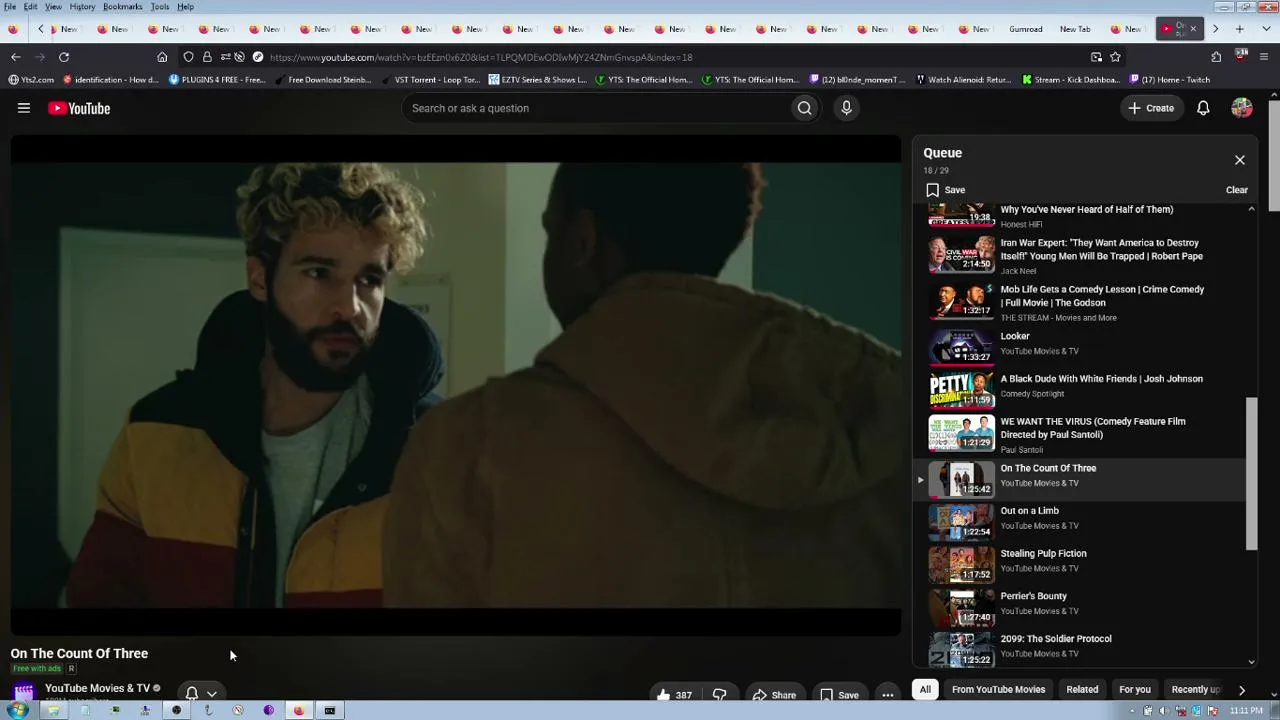The image size is (1280, 720).
Task: Switch to the Gumroad tab
Action: point(1026,29)
